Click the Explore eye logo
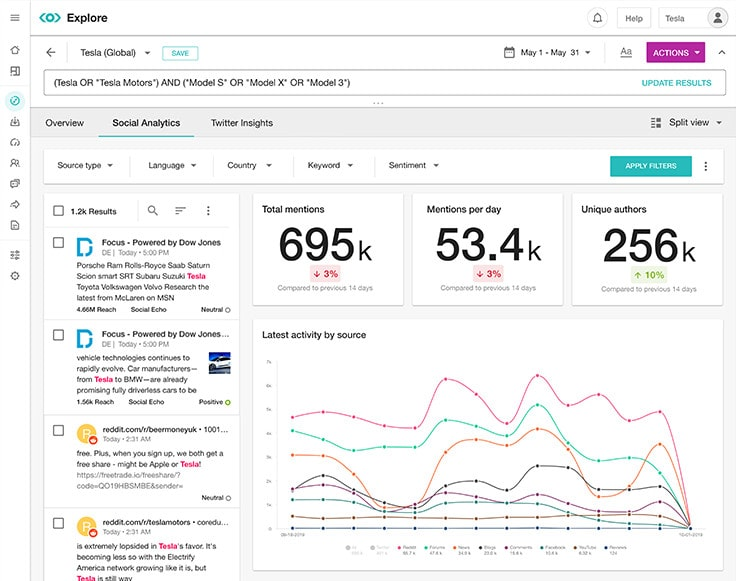This screenshot has height=581, width=736. (50, 18)
